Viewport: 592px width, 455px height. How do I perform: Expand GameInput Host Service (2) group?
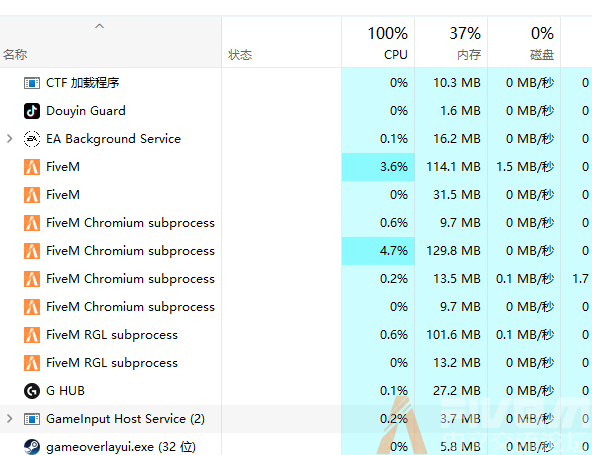tap(10, 419)
